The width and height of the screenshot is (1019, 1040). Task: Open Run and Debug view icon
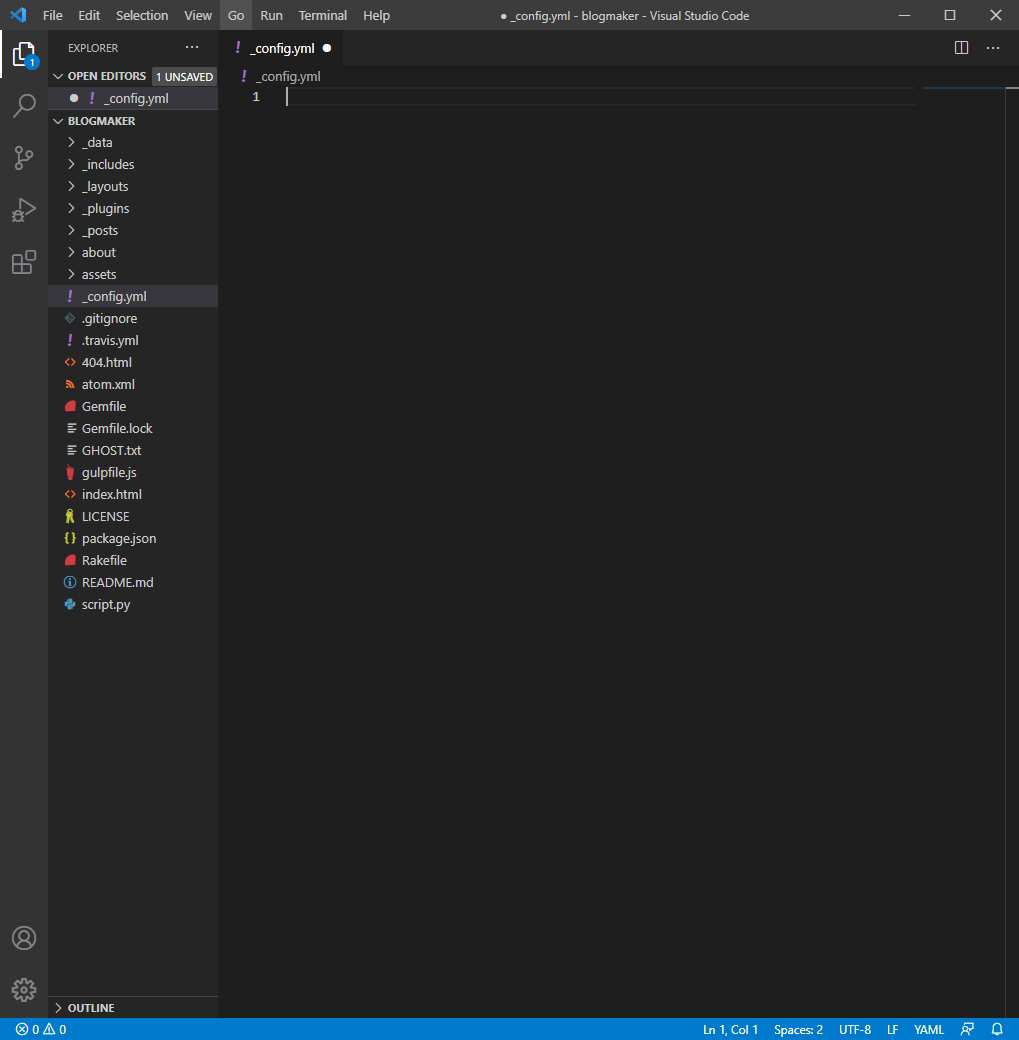[24, 210]
